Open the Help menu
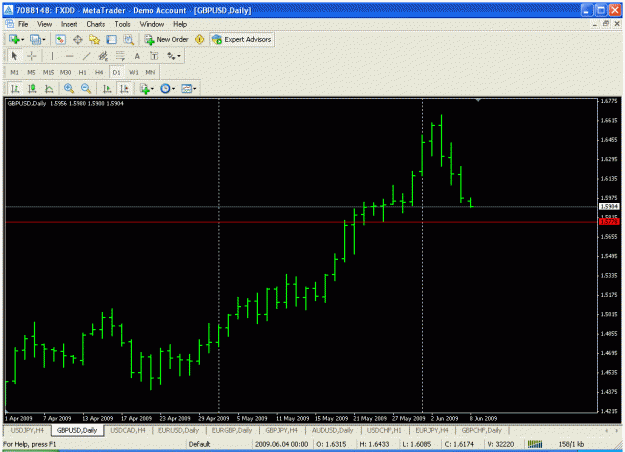Viewport: 625px width, 452px height. (x=180, y=24)
